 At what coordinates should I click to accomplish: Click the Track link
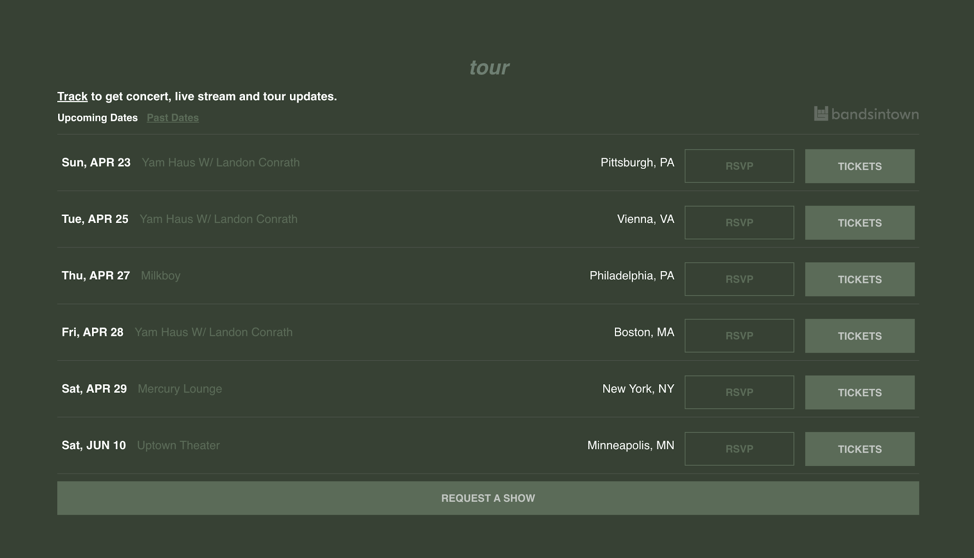(72, 97)
